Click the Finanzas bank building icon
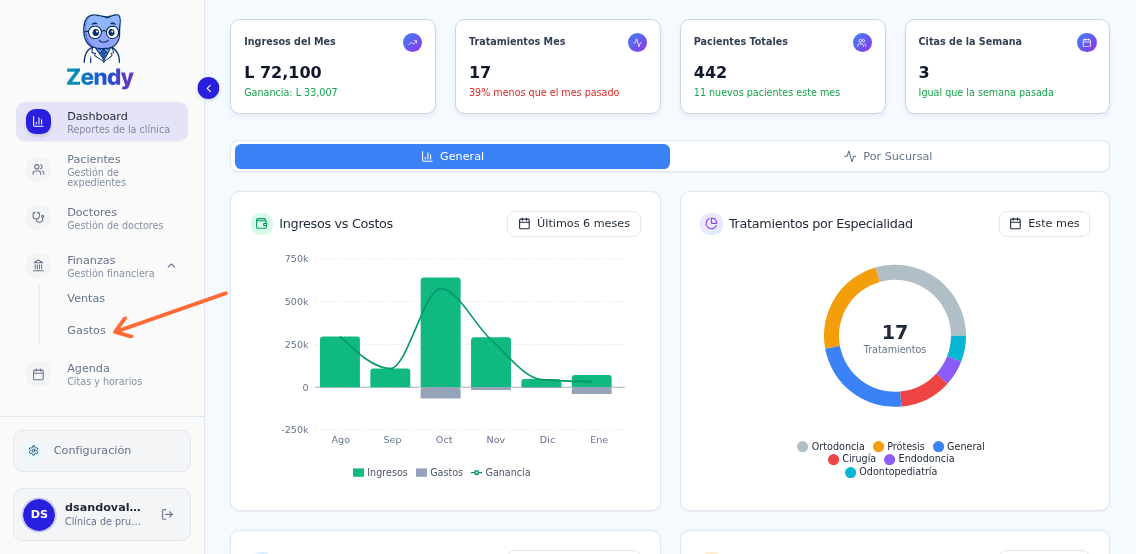Screen dimensions: 1136x554 (38, 265)
